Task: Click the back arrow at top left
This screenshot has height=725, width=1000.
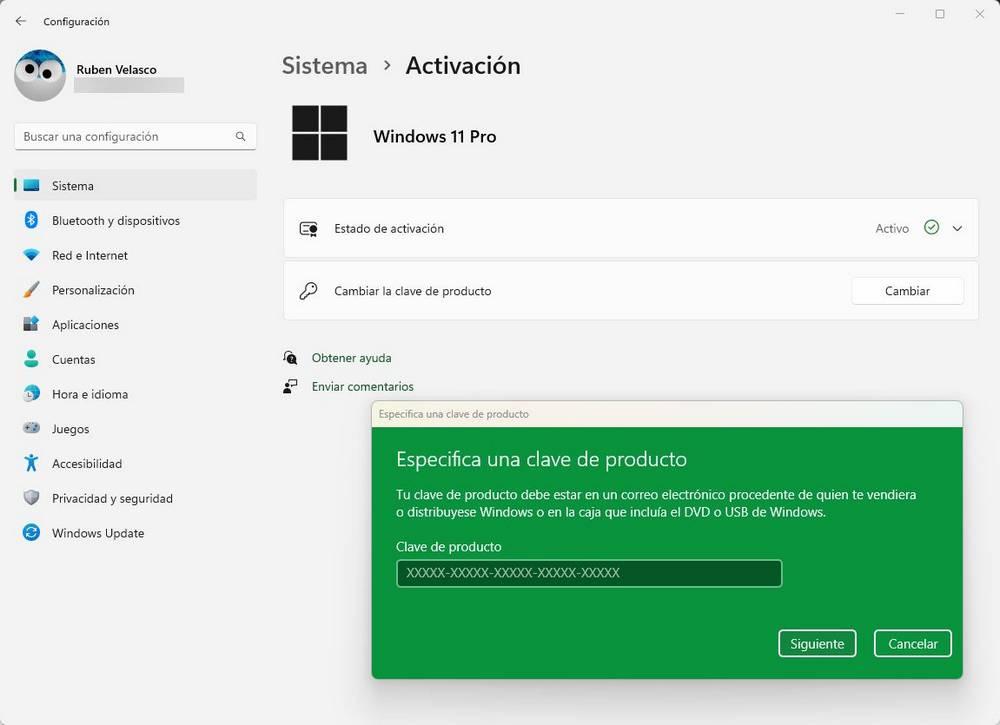Action: tap(19, 20)
